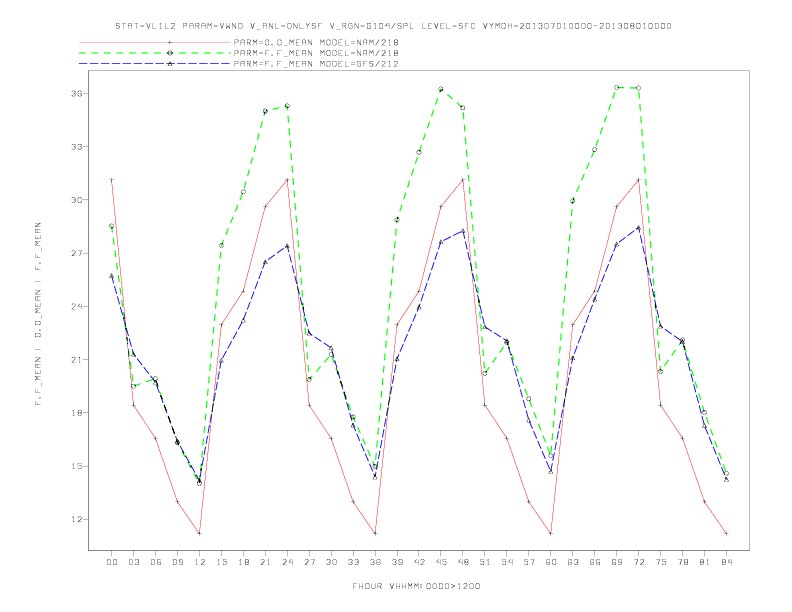Click x-axis tick label 81
This screenshot has height=612, width=792.
pos(705,562)
